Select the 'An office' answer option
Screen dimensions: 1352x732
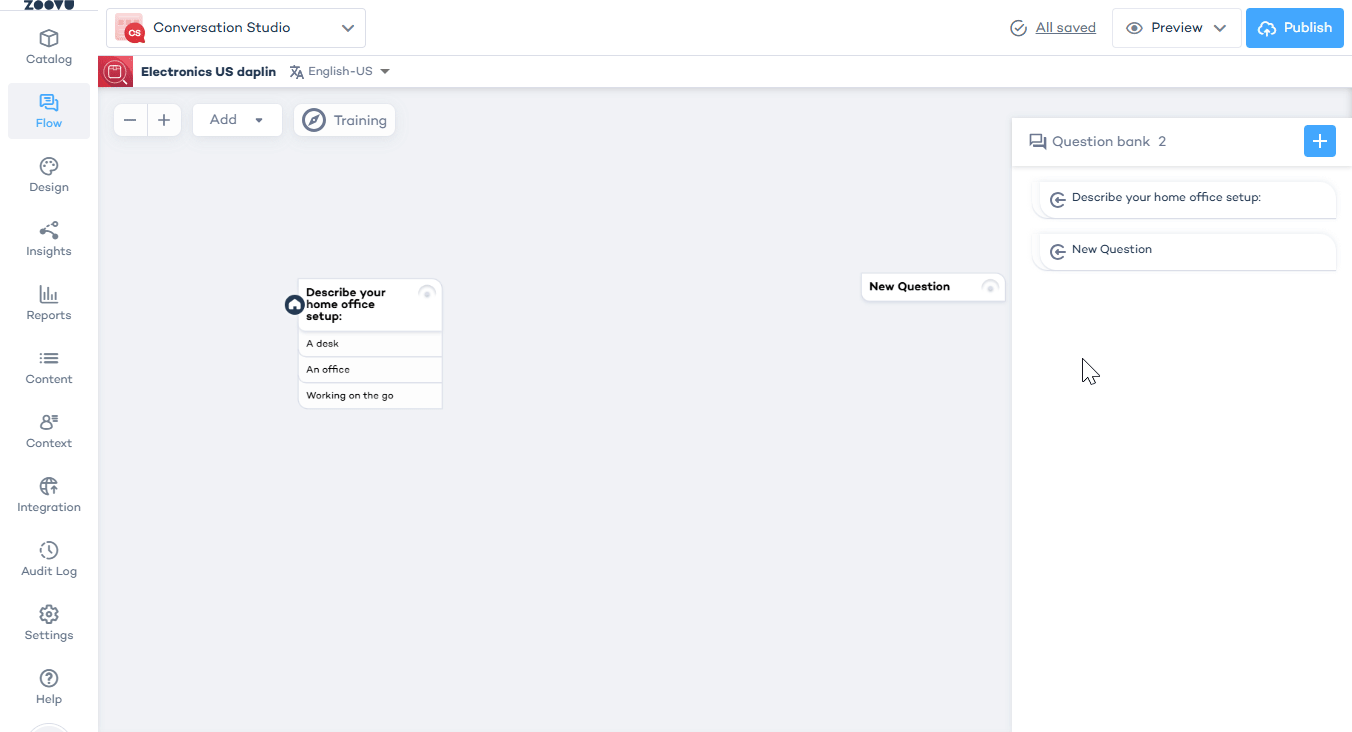click(370, 370)
